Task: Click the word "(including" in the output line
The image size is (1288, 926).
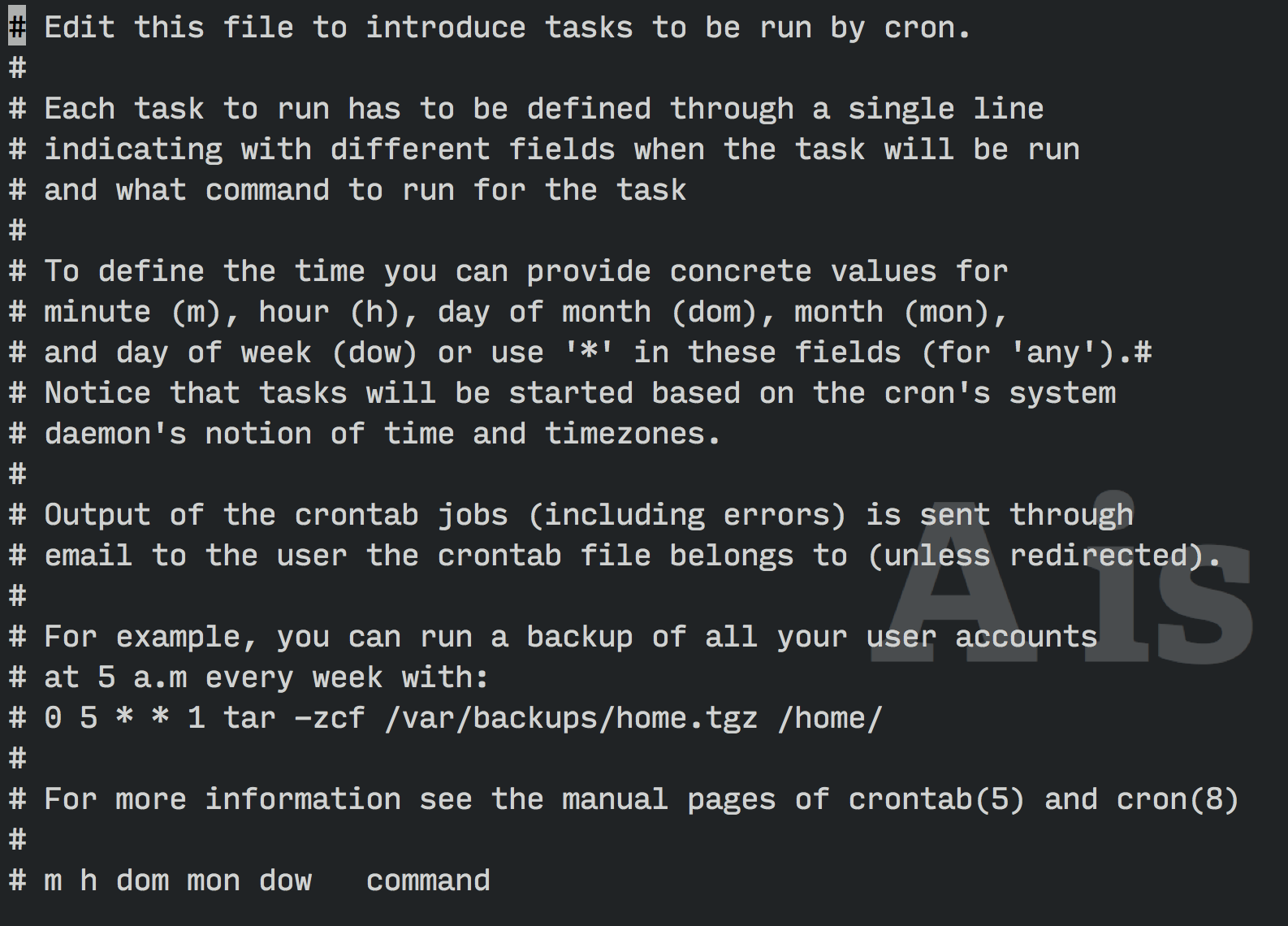Action: pos(615,515)
